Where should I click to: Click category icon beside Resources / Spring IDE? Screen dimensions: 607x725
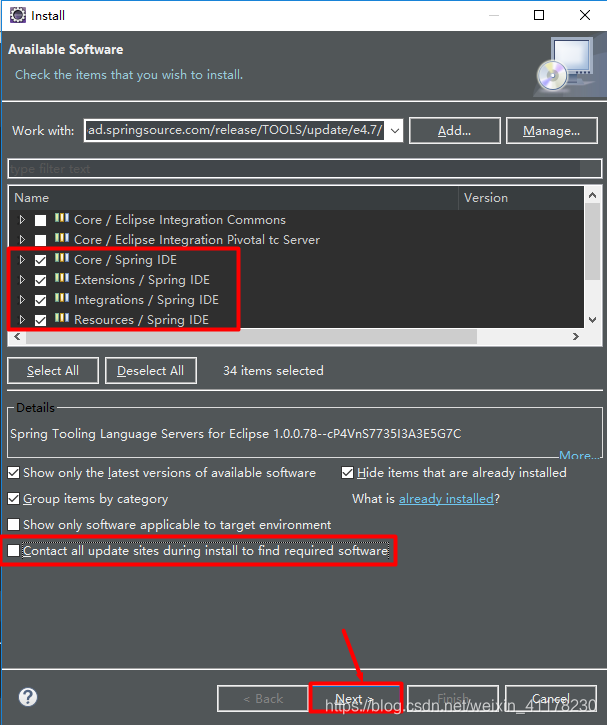coord(61,318)
